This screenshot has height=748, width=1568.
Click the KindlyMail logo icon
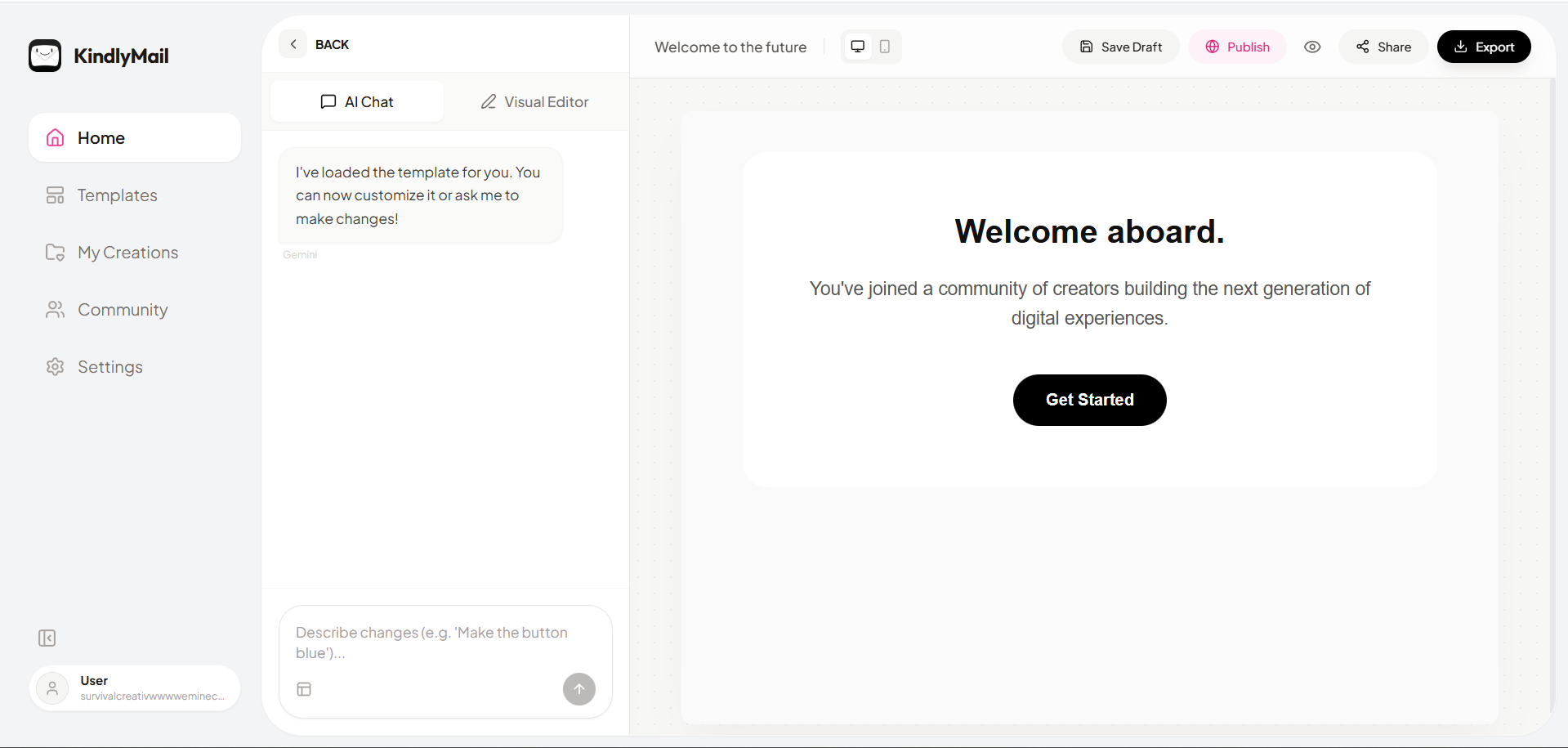pos(45,55)
